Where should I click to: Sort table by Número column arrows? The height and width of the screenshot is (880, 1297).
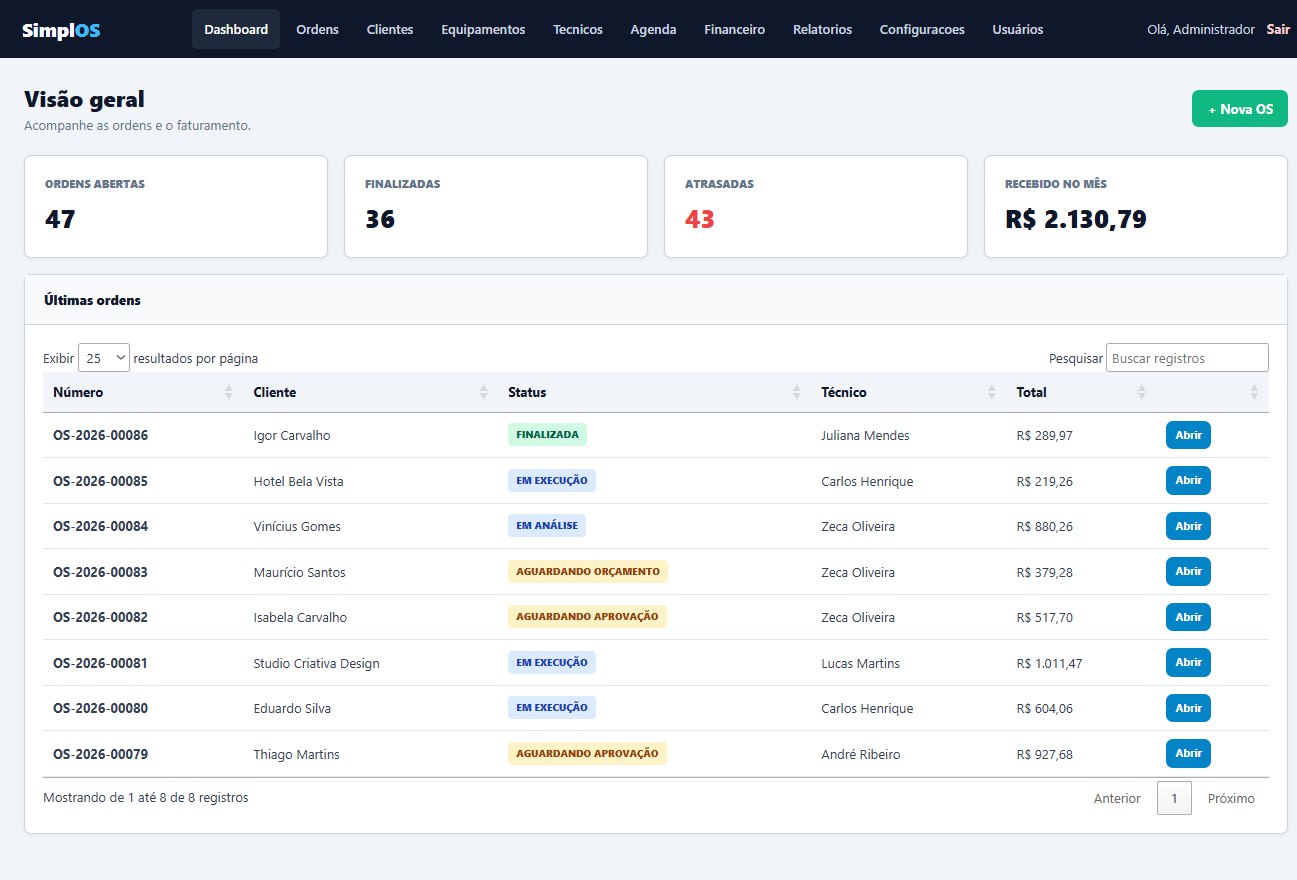click(229, 392)
